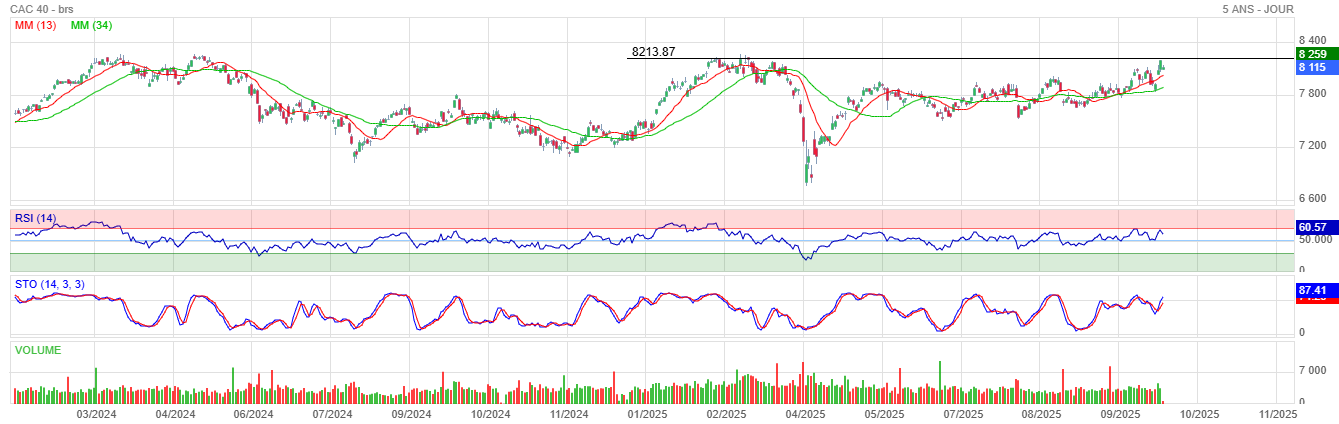Click the 6 600 price axis label

point(1312,198)
